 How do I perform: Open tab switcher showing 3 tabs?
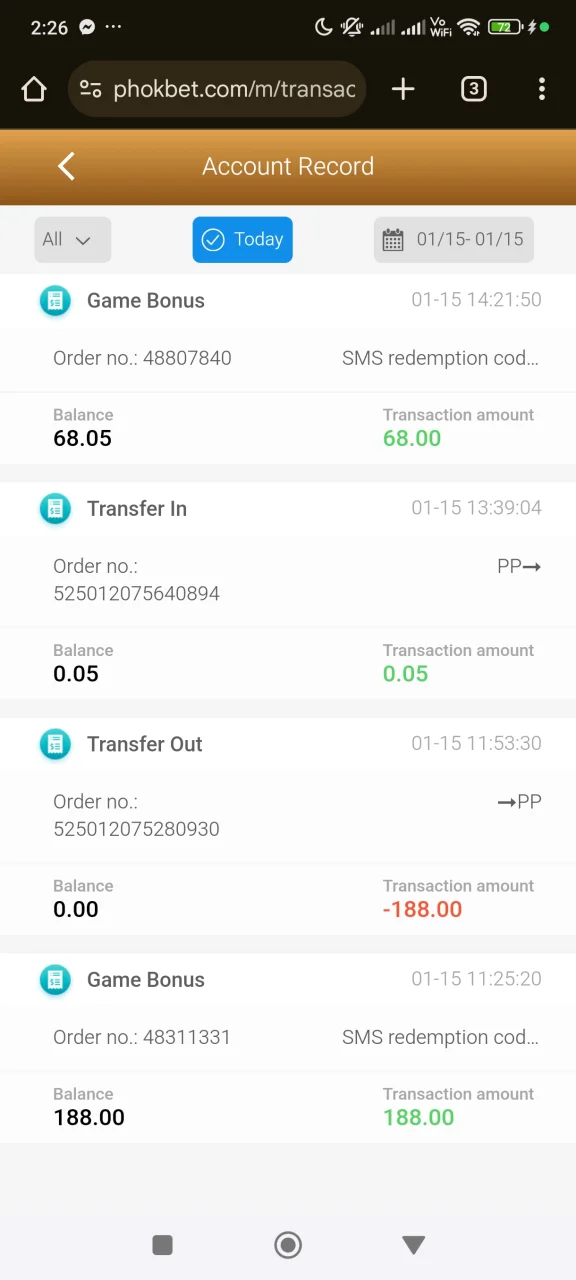[473, 89]
